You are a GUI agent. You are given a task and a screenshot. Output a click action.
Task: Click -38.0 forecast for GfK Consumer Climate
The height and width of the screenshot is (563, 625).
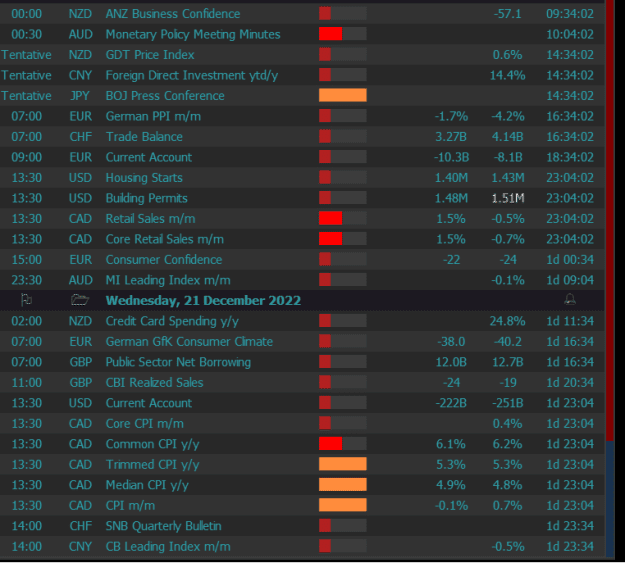coord(451,342)
